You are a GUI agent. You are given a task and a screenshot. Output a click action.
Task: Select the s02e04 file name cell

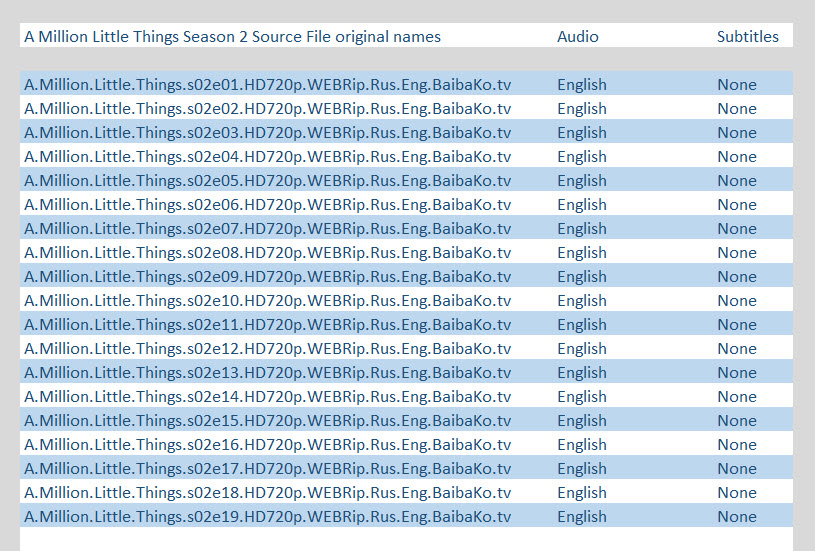click(268, 156)
